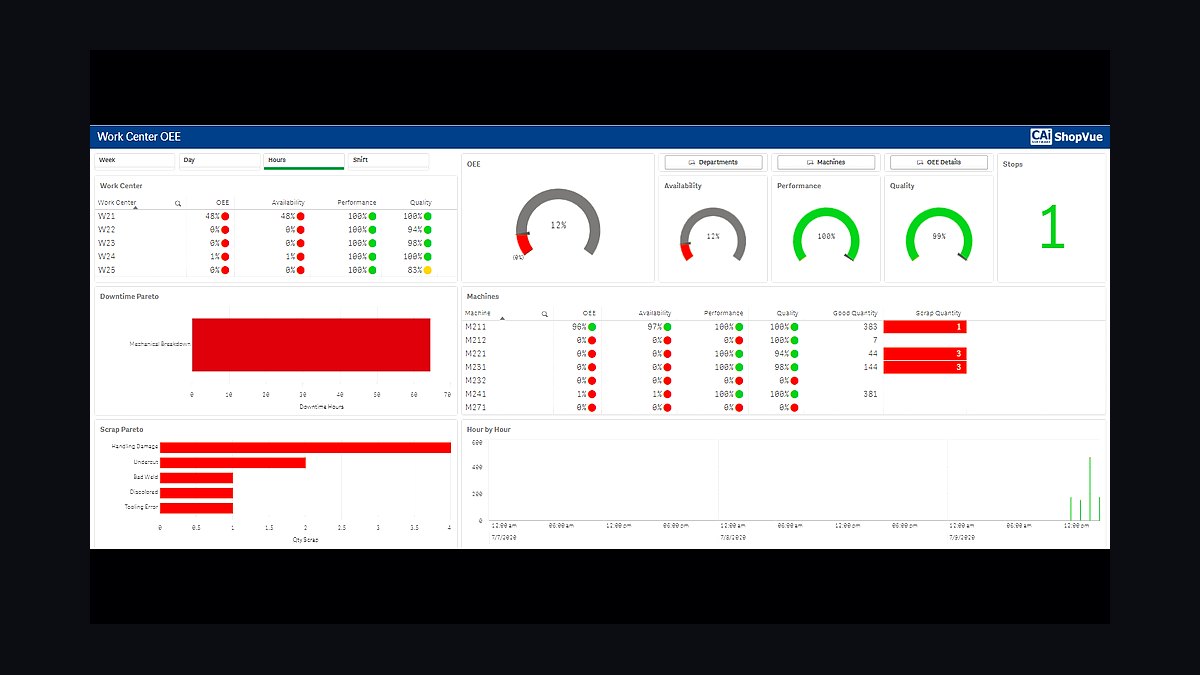The height and width of the screenshot is (675, 1200).
Task: Sort Work Center table by Performance header
Action: pyautogui.click(x=357, y=203)
